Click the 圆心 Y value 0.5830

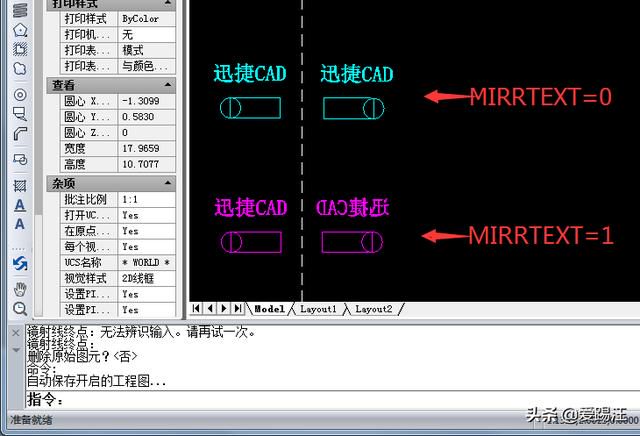click(x=147, y=117)
